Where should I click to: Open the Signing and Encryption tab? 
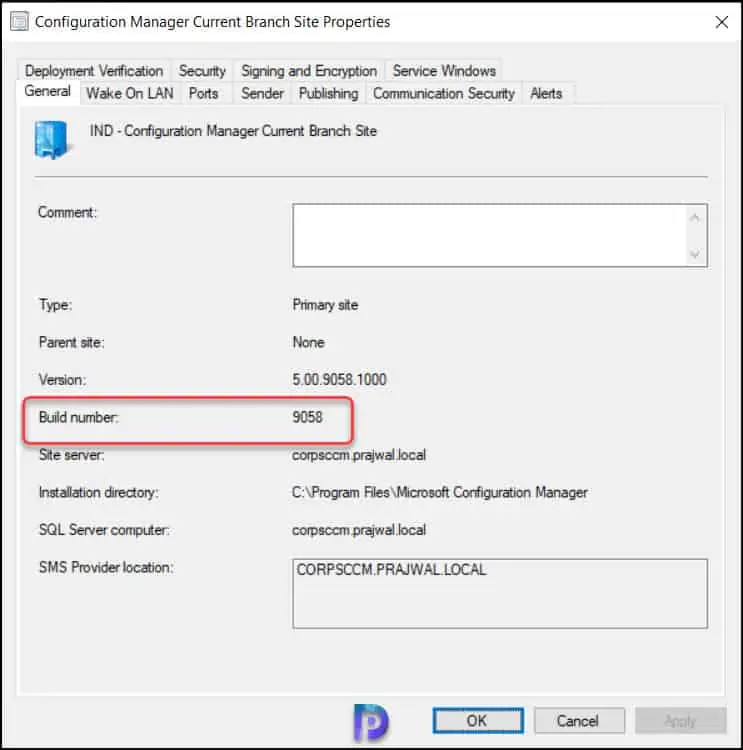tap(309, 71)
